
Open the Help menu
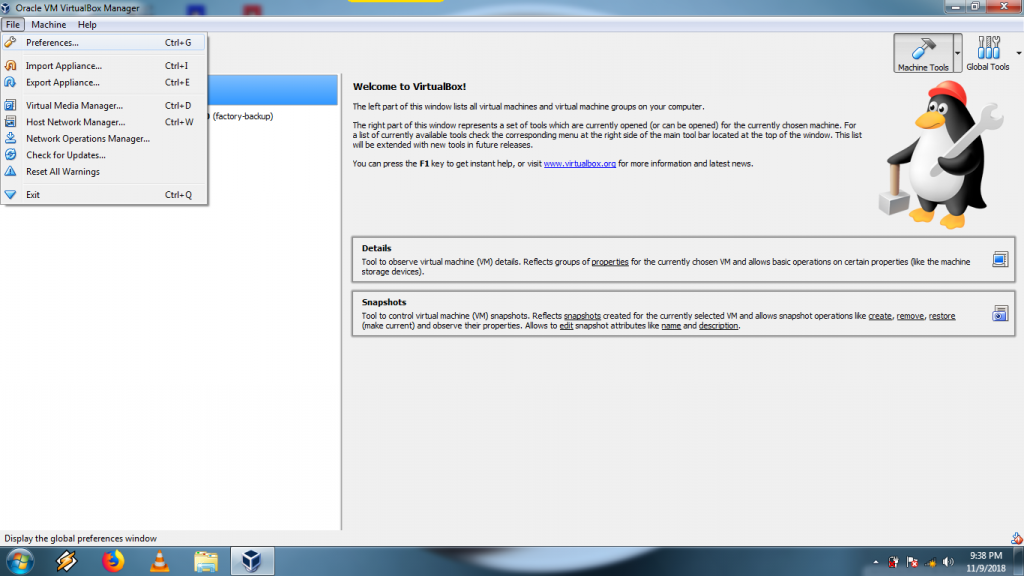click(x=87, y=24)
